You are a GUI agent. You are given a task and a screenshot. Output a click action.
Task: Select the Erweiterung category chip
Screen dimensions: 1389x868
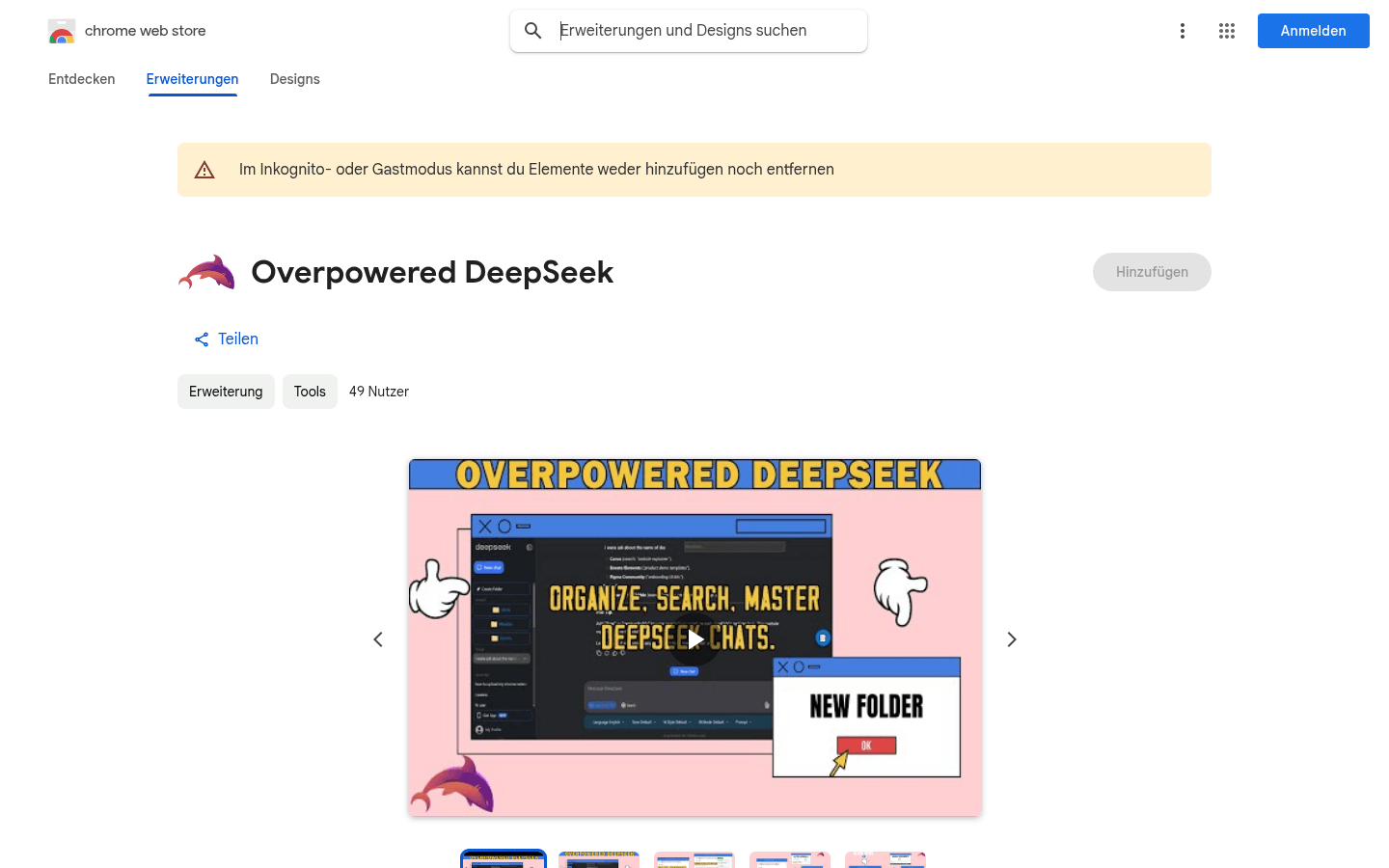coord(226,392)
